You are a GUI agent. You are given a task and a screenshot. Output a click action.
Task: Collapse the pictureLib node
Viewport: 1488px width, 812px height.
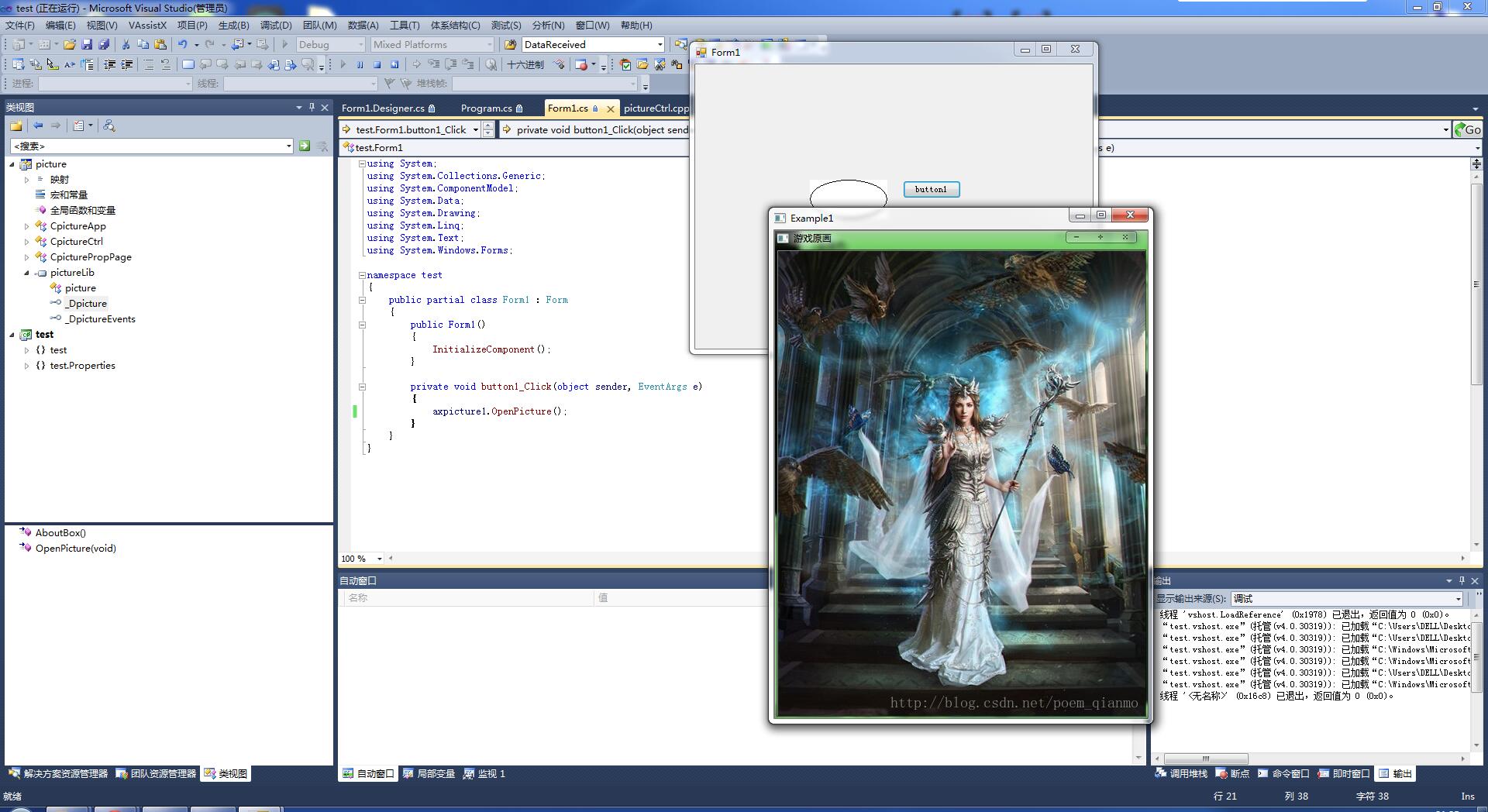coord(26,273)
